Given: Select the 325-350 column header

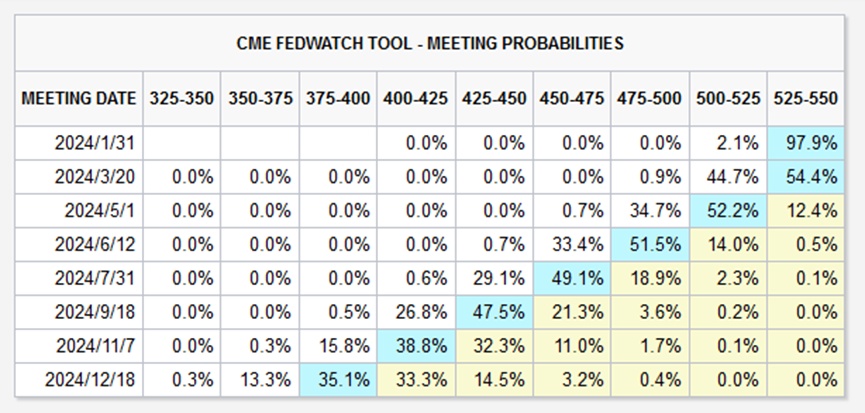Looking at the screenshot, I should click(x=182, y=99).
